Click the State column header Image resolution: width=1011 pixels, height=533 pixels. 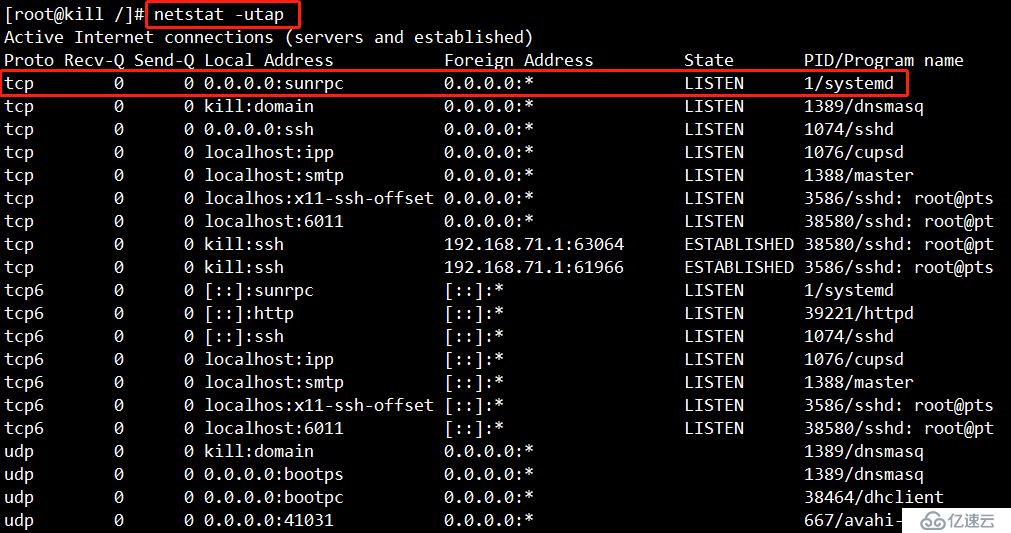click(x=709, y=61)
